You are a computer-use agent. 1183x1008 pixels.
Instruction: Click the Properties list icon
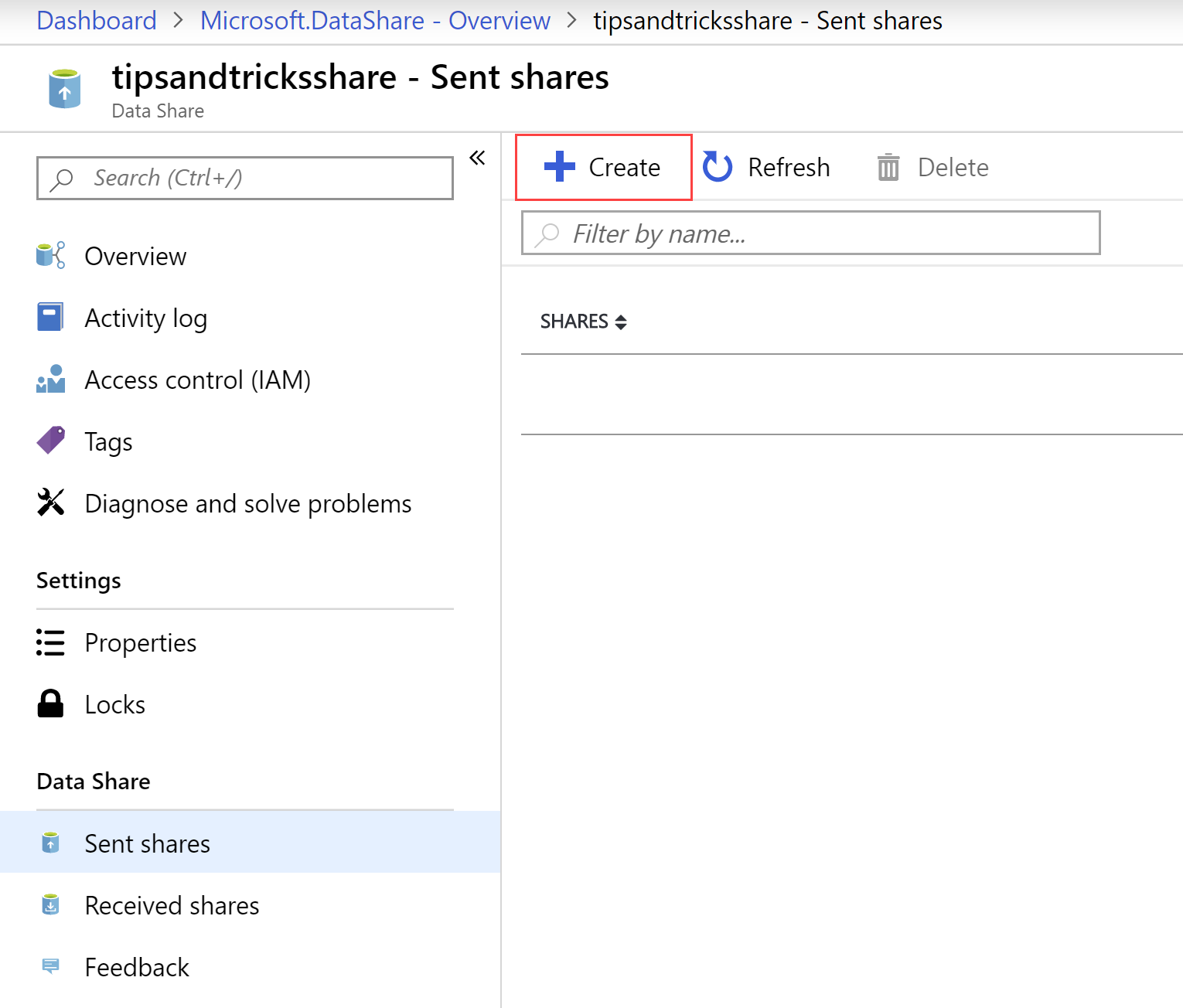(x=51, y=642)
